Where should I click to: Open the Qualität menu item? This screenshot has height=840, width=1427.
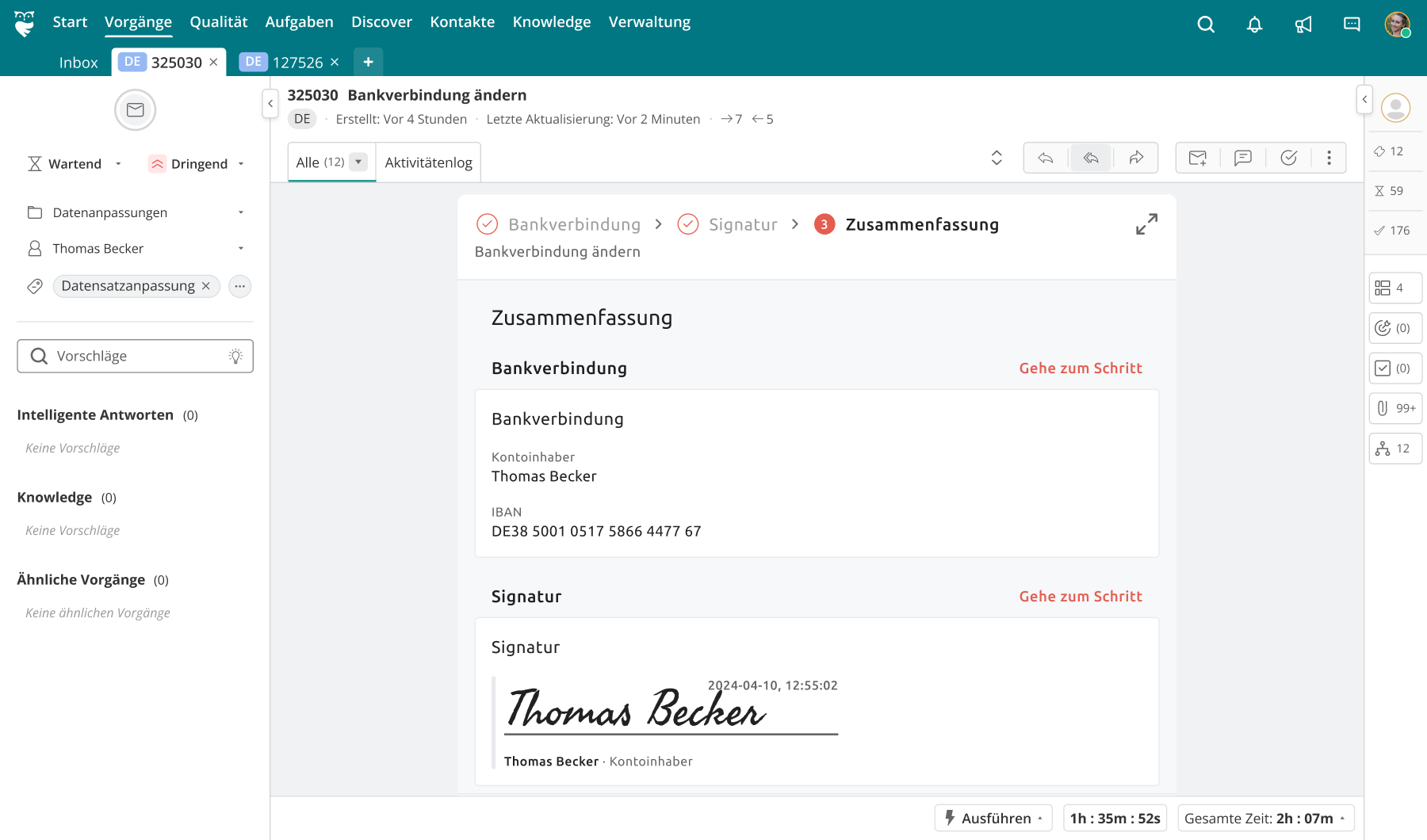[219, 22]
